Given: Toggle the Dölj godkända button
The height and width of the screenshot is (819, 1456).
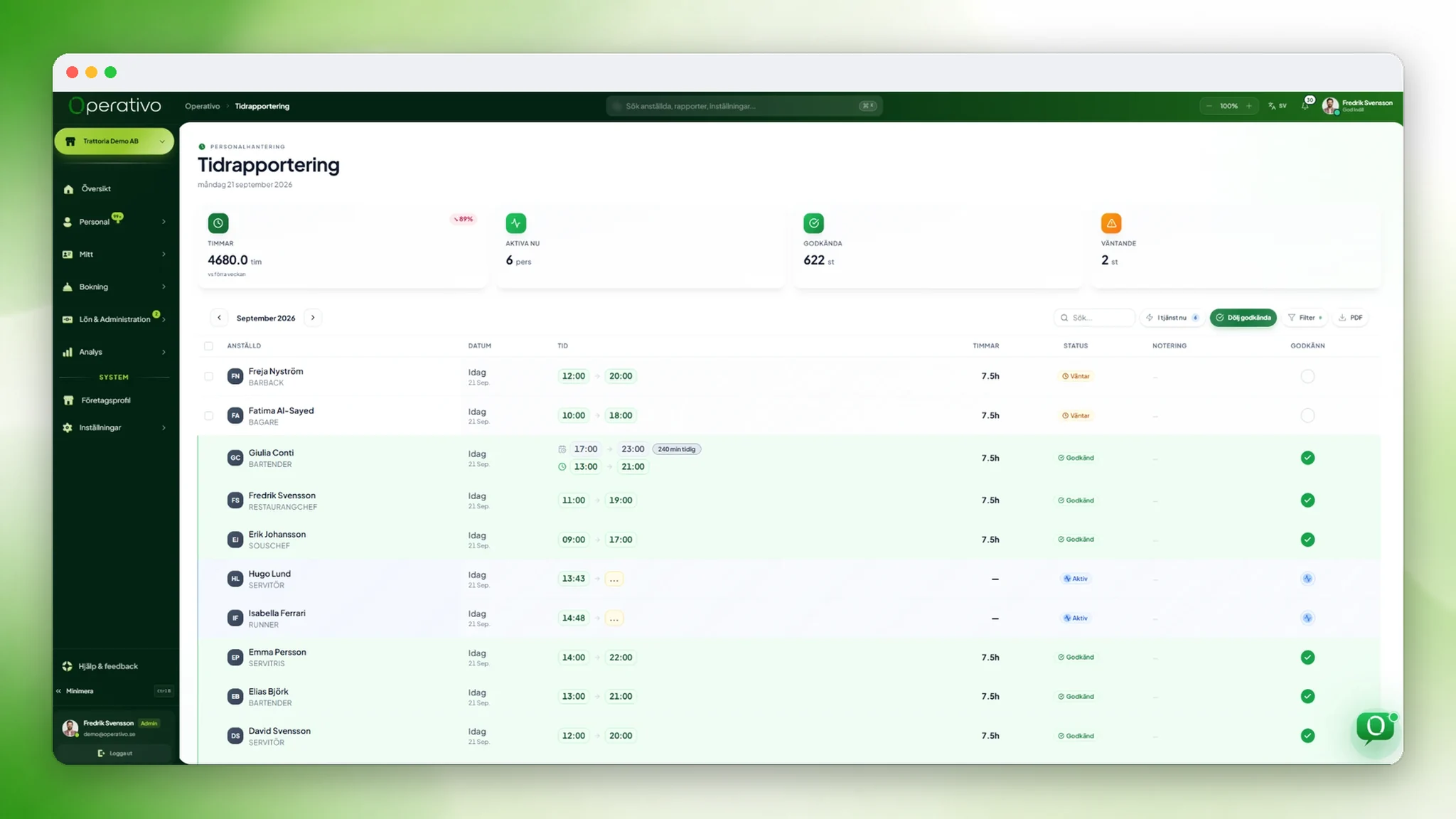Looking at the screenshot, I should pos(1243,318).
